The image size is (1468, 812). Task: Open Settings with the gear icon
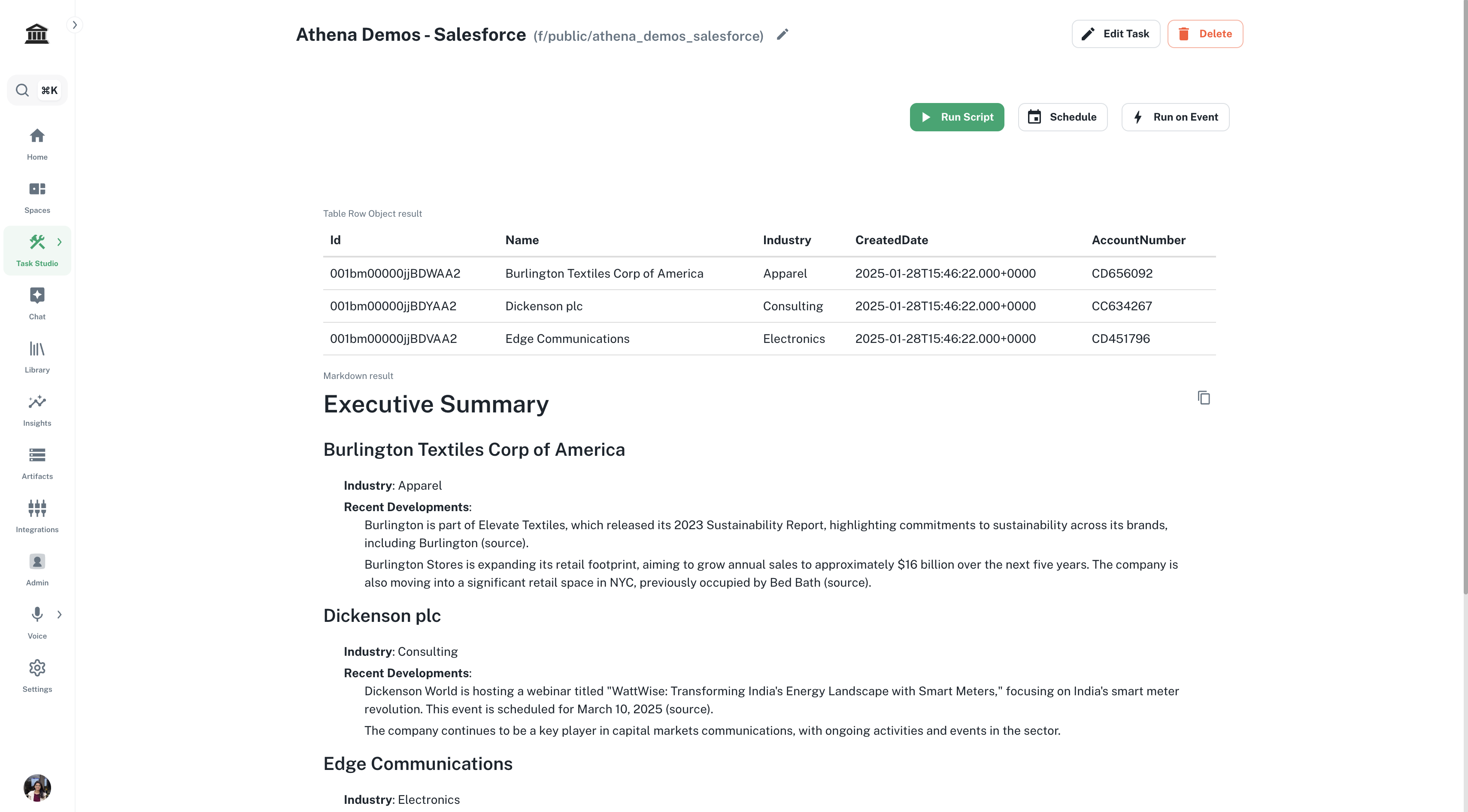[x=37, y=668]
